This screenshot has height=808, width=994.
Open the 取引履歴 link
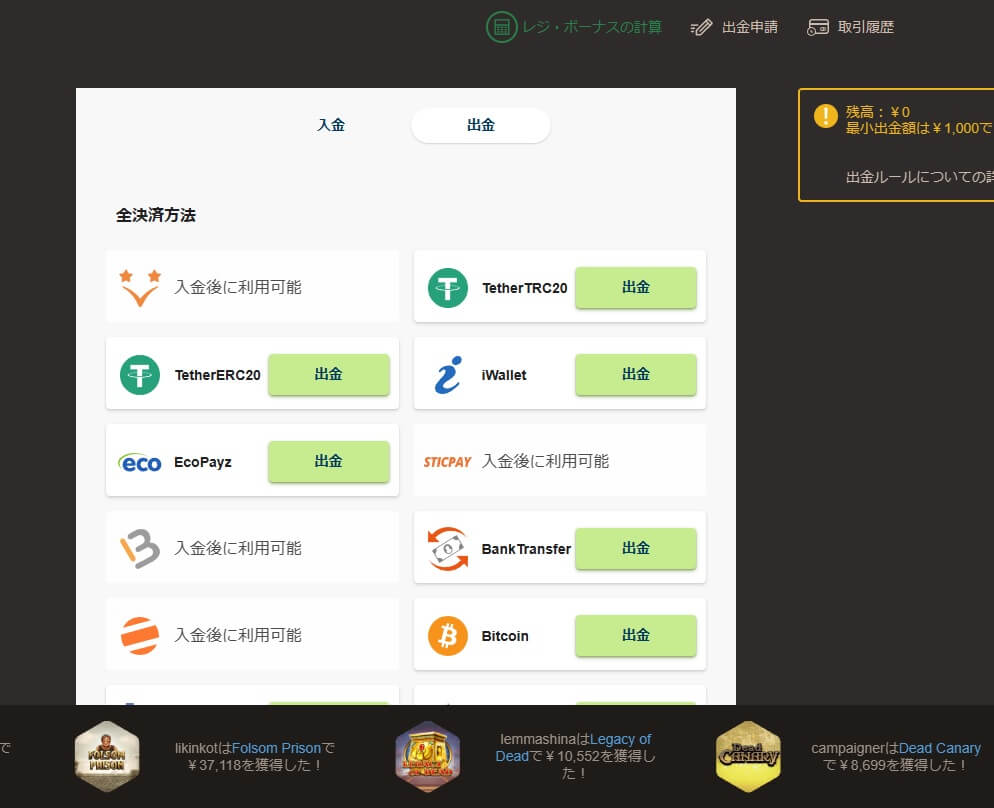point(865,27)
